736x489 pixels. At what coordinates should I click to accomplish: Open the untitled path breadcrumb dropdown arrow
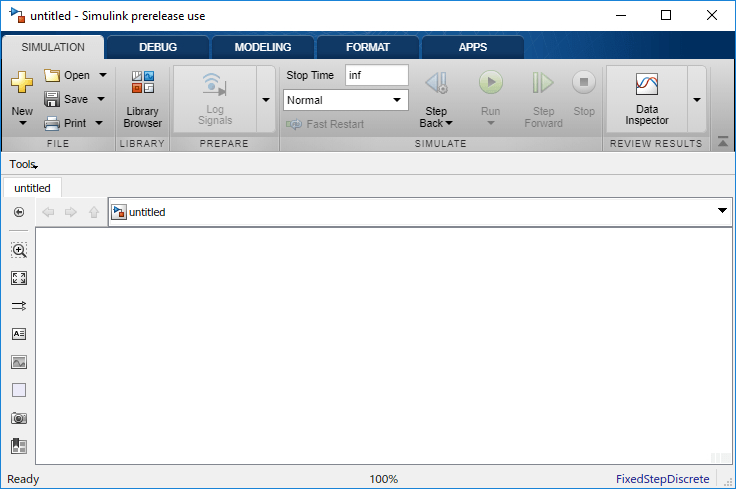[722, 211]
